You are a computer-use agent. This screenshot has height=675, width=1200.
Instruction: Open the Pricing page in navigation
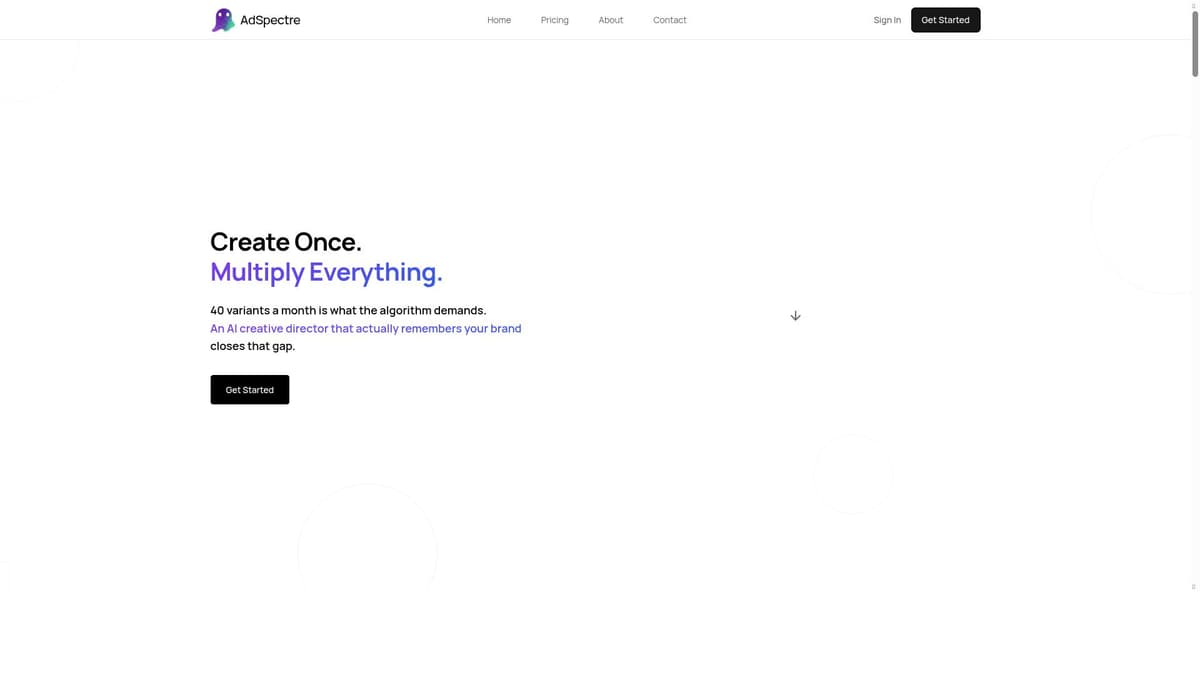555,20
